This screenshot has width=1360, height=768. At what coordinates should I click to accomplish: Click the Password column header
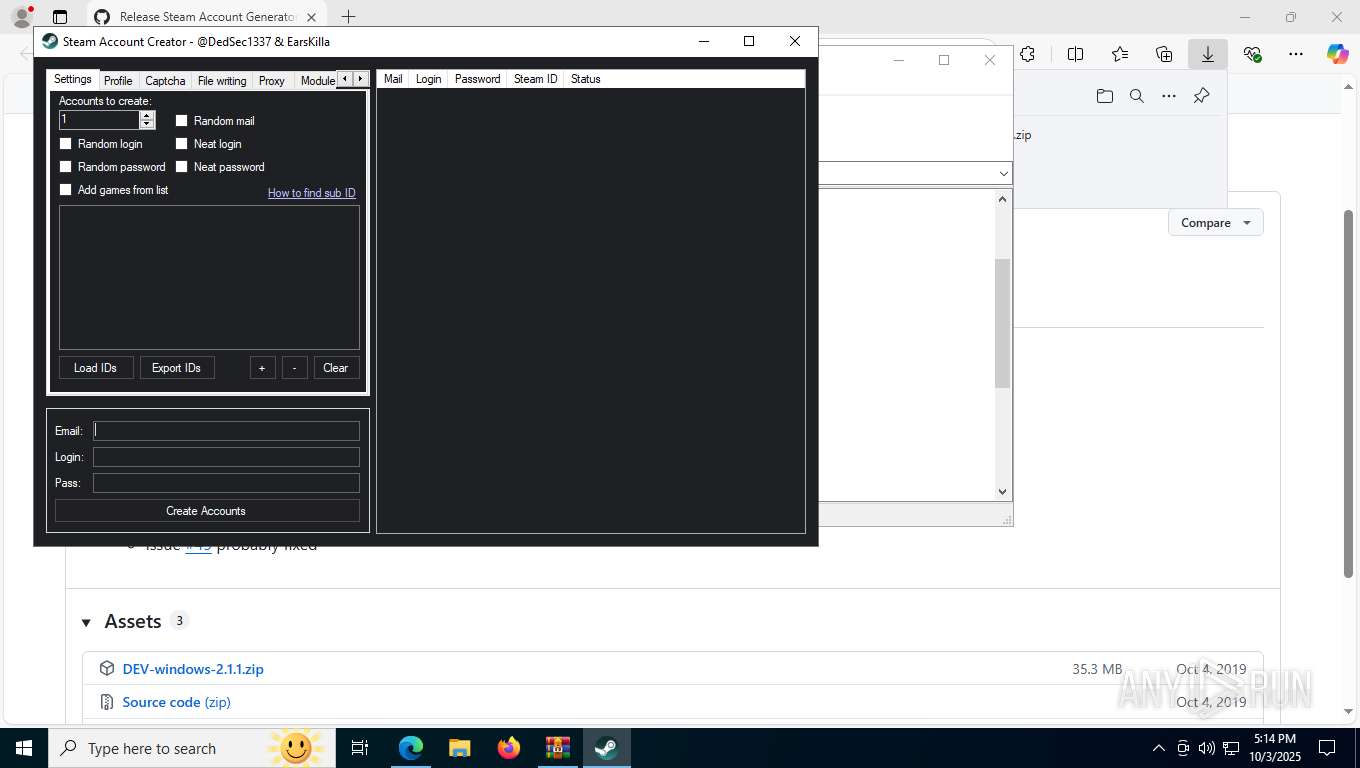pos(478,79)
